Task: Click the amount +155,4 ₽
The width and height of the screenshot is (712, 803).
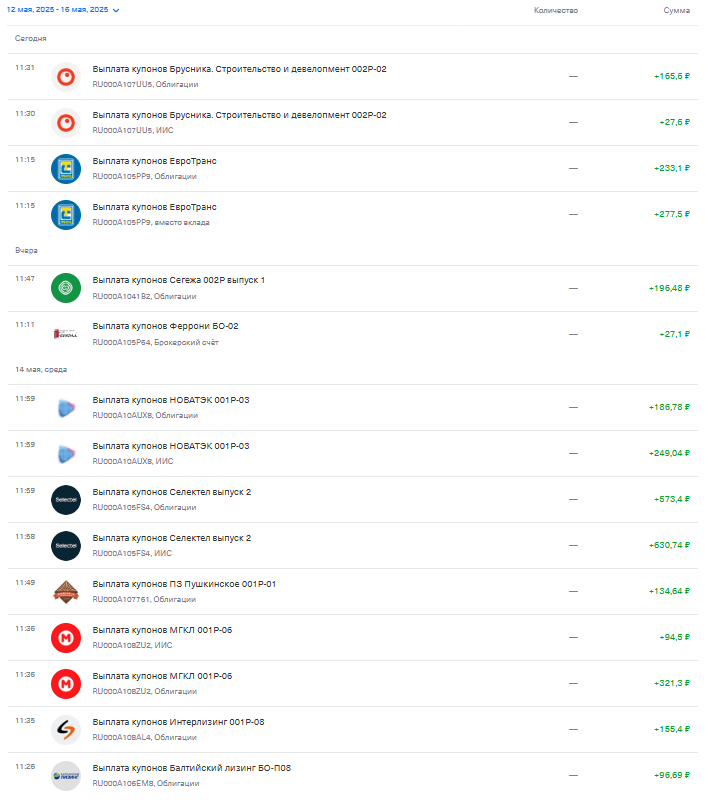Action: 672,729
